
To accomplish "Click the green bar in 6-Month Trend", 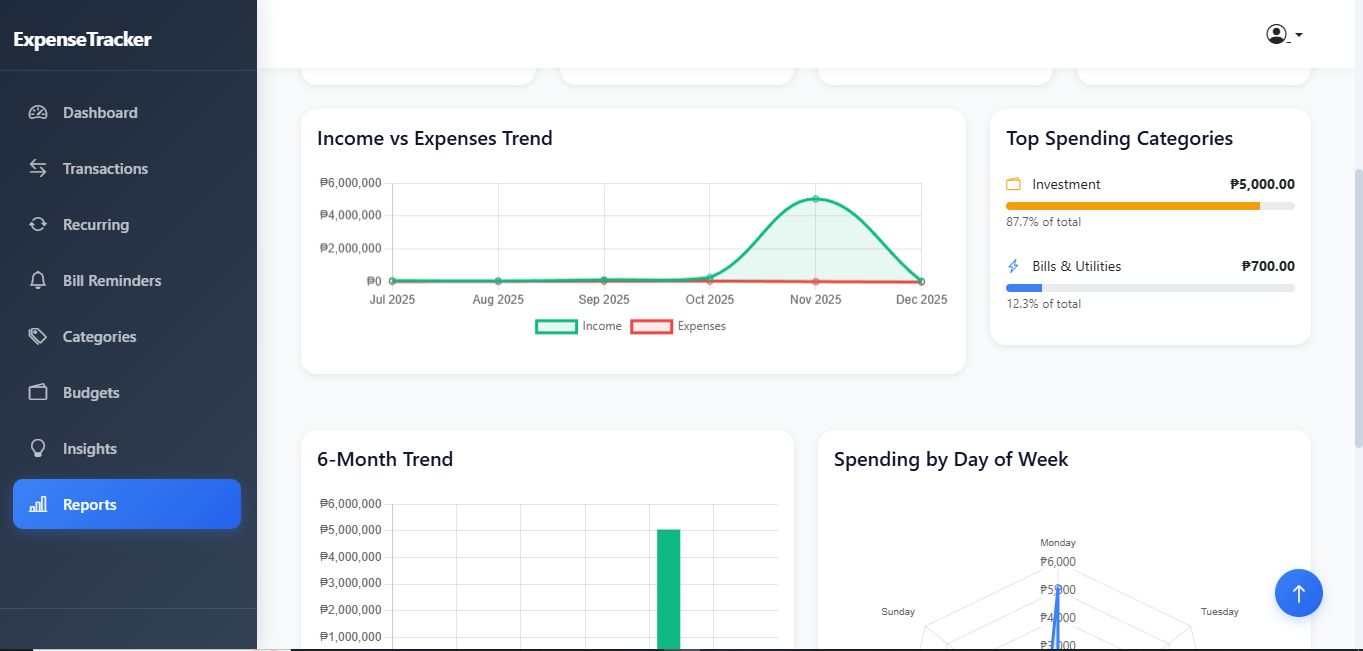I will [669, 590].
